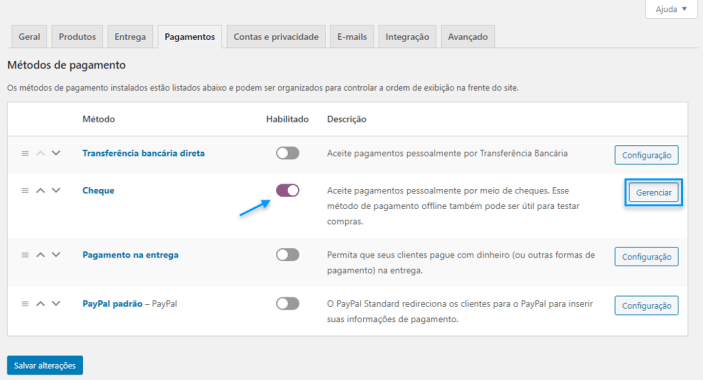Image resolution: width=703 pixels, height=380 pixels.
Task: Open the Avançado tab
Action: tap(468, 37)
